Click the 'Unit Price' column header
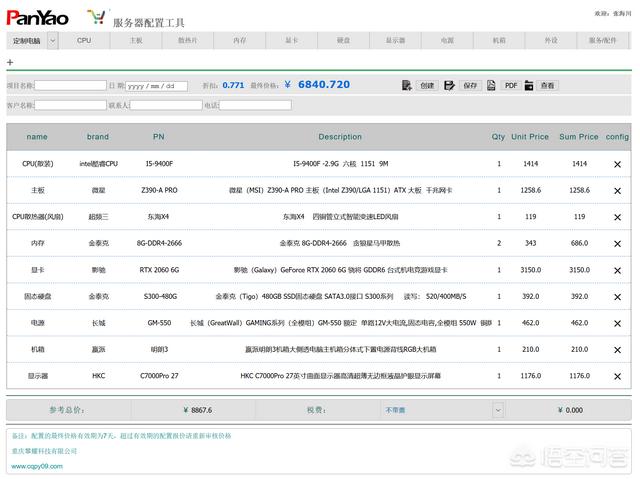 point(530,137)
